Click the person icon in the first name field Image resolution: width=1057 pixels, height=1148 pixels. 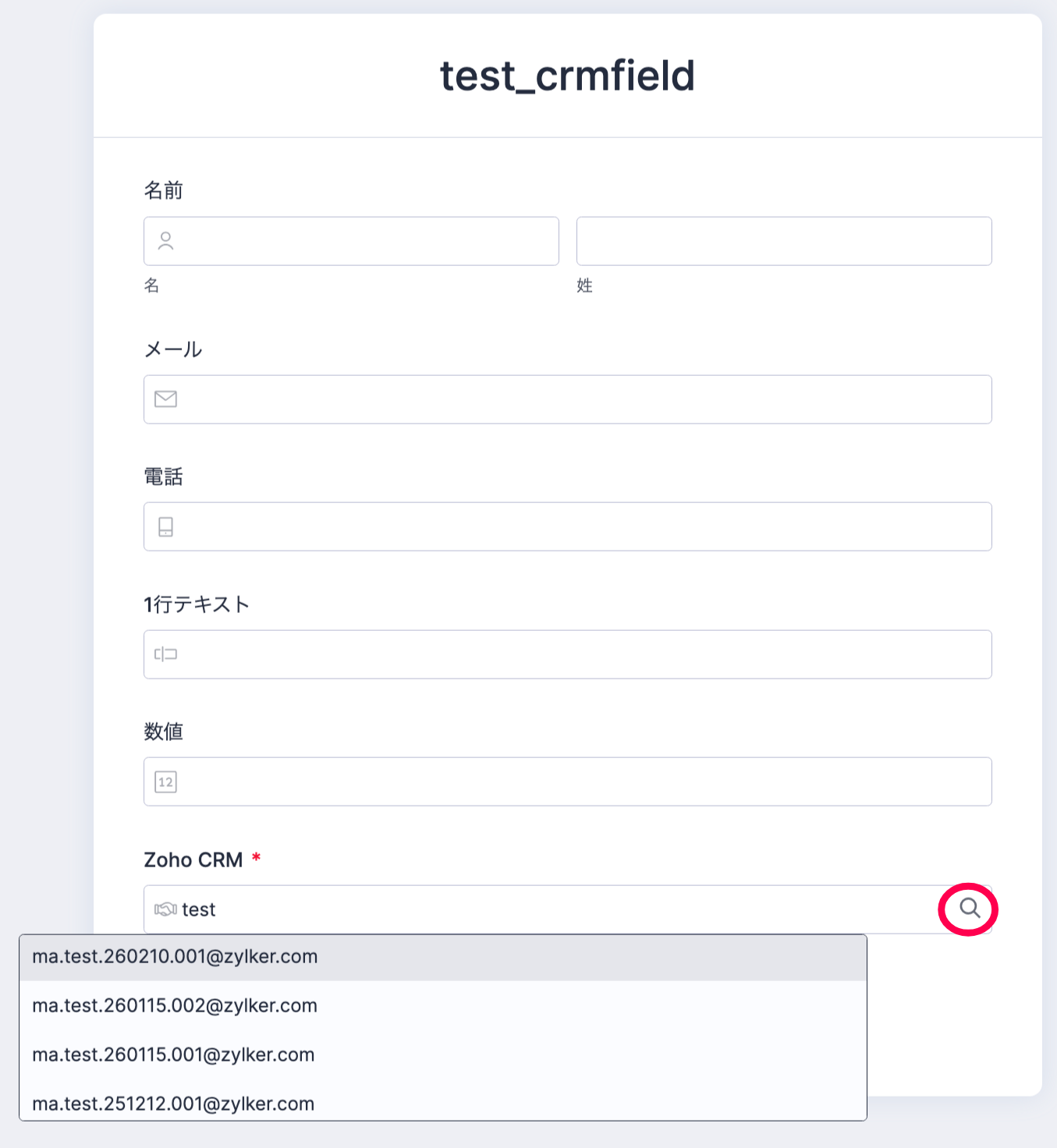click(x=165, y=241)
